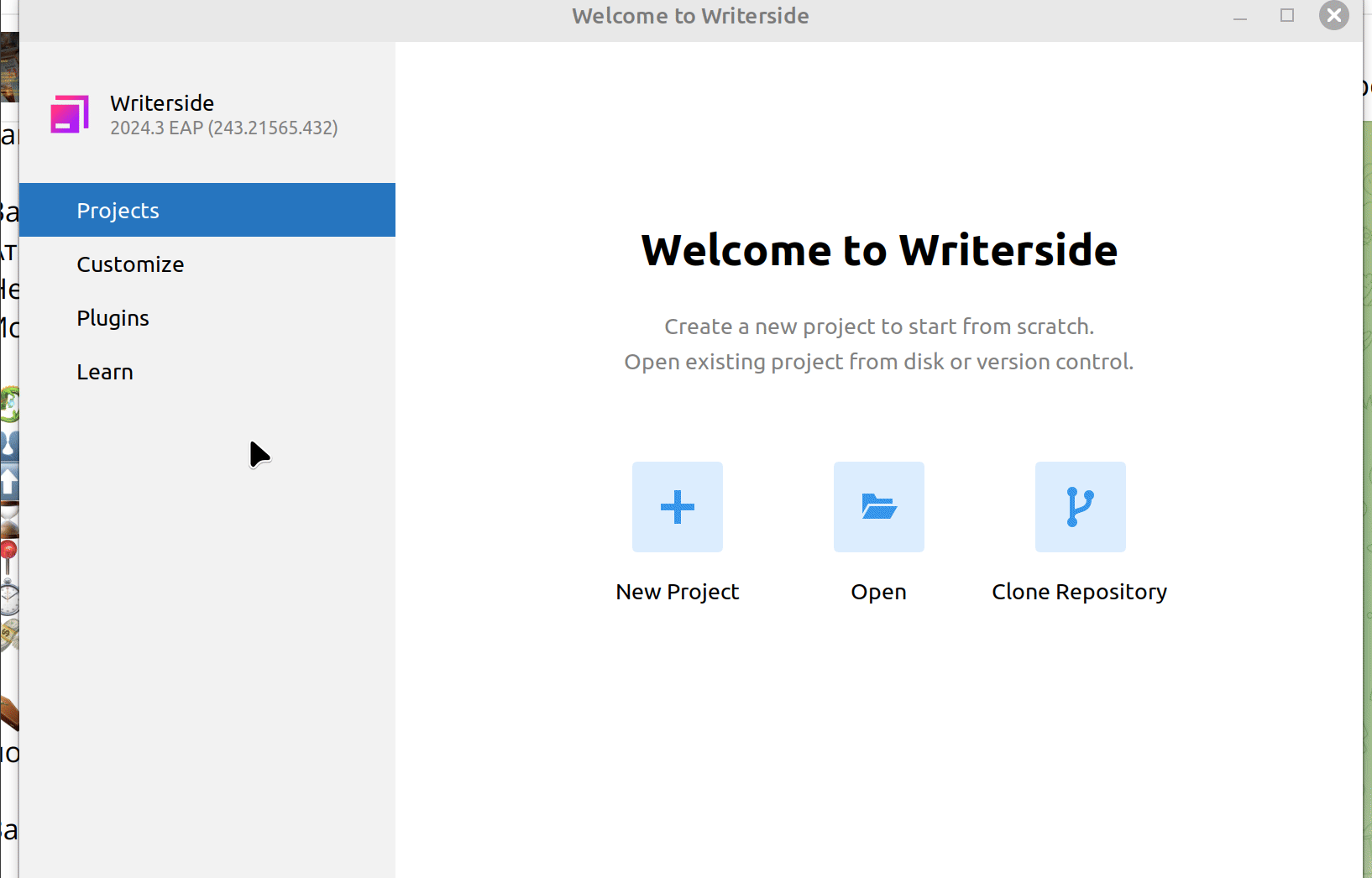The height and width of the screenshot is (878, 1372).
Task: Click the Clone Repository branch icon
Action: pyautogui.click(x=1080, y=507)
